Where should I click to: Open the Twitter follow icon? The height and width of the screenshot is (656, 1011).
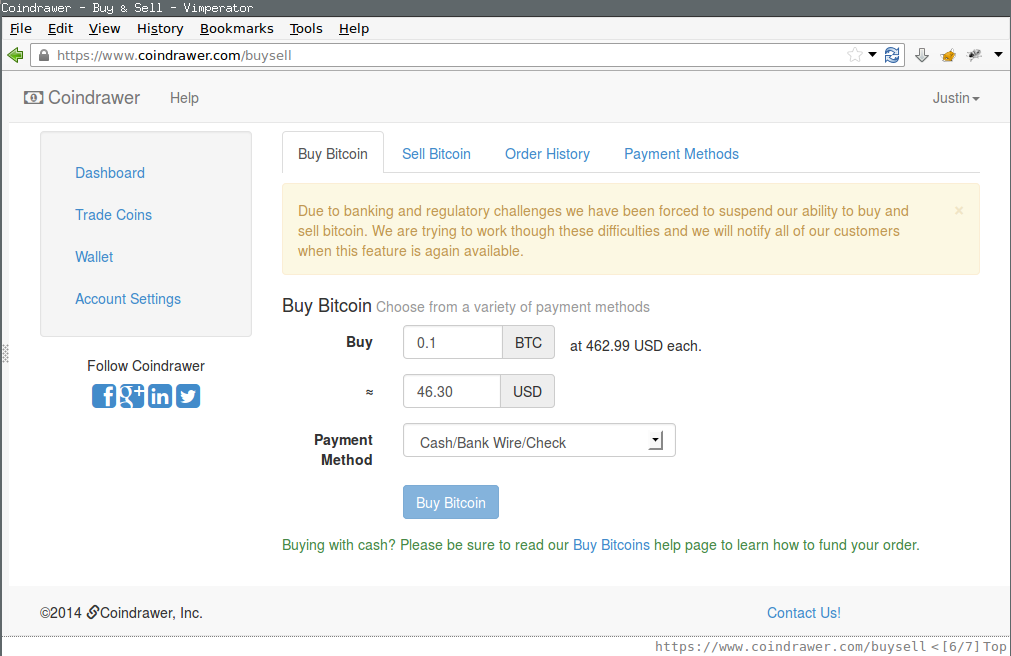[188, 396]
